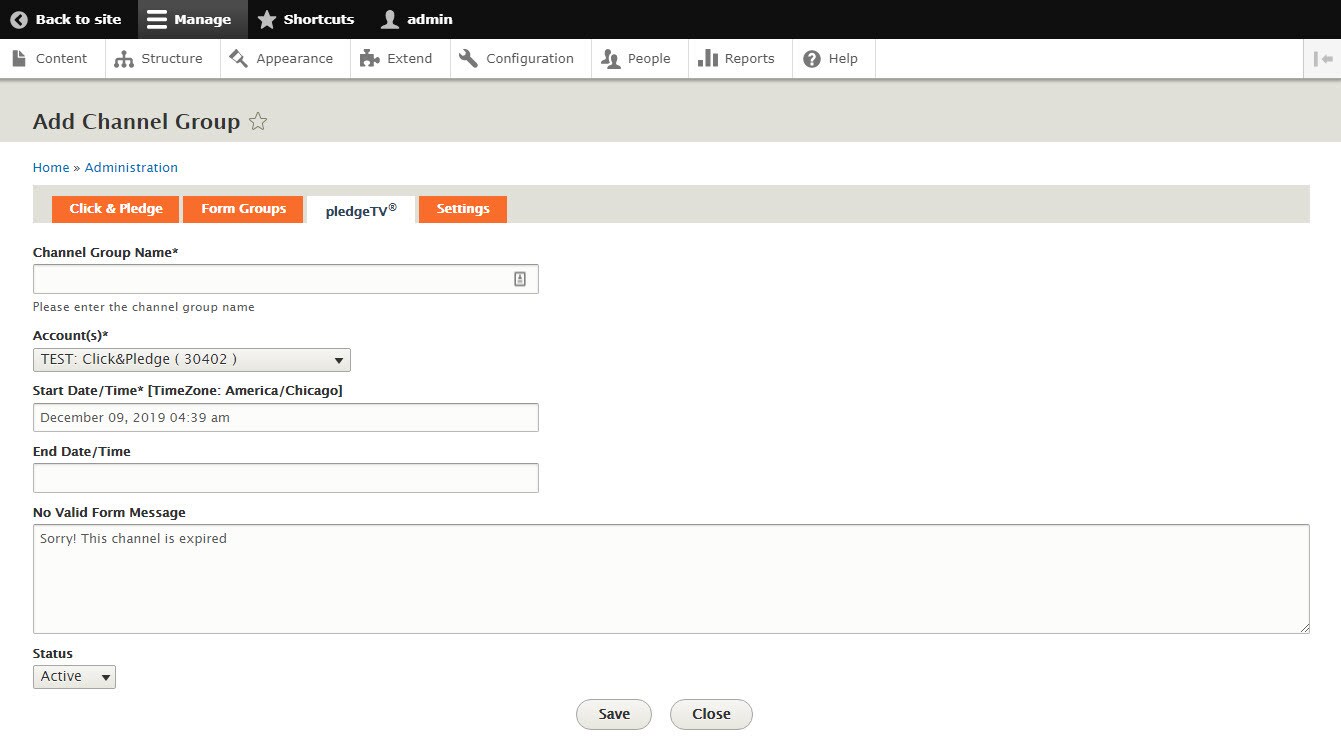This screenshot has height=743, width=1341.
Task: Click the People icon
Action: pyautogui.click(x=610, y=59)
